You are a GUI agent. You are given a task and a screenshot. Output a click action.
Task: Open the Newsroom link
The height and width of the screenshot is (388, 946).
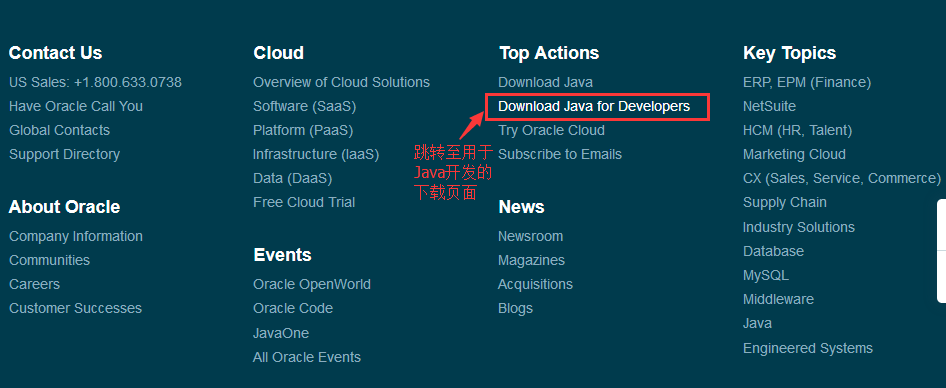(530, 237)
